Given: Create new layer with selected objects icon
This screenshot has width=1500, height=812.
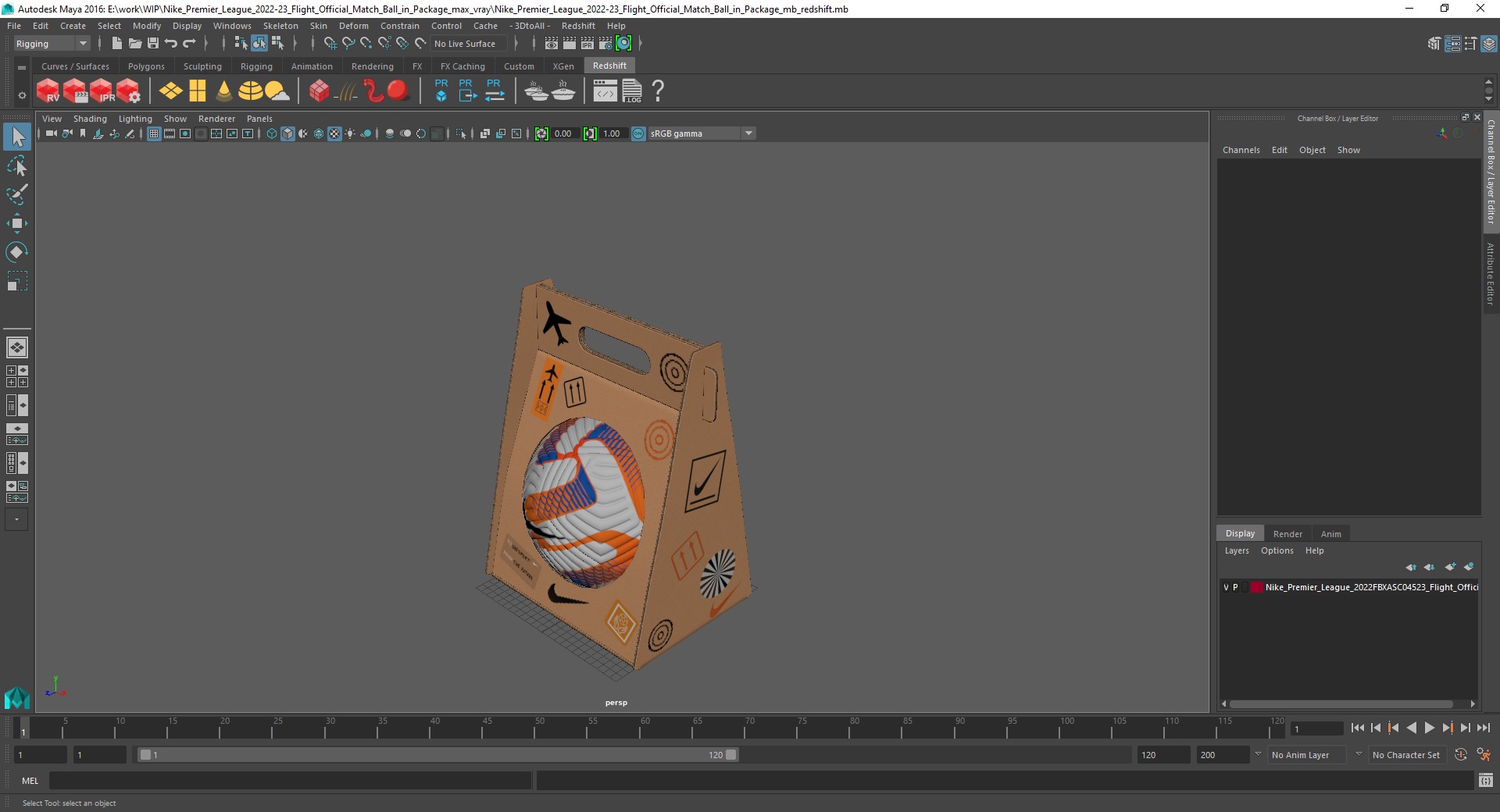Looking at the screenshot, I should point(1469,567).
